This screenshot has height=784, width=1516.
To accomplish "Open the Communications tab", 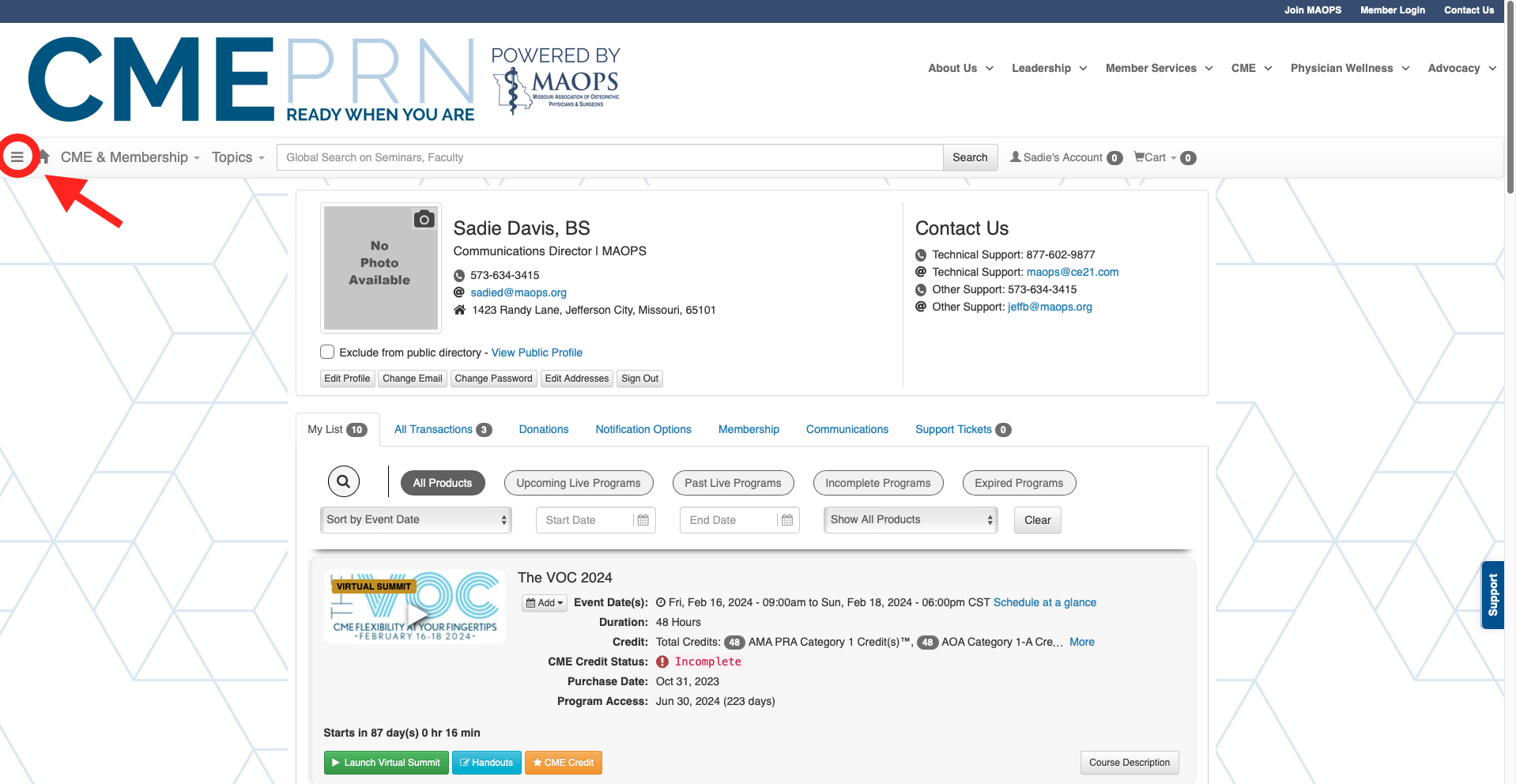I will click(x=847, y=429).
